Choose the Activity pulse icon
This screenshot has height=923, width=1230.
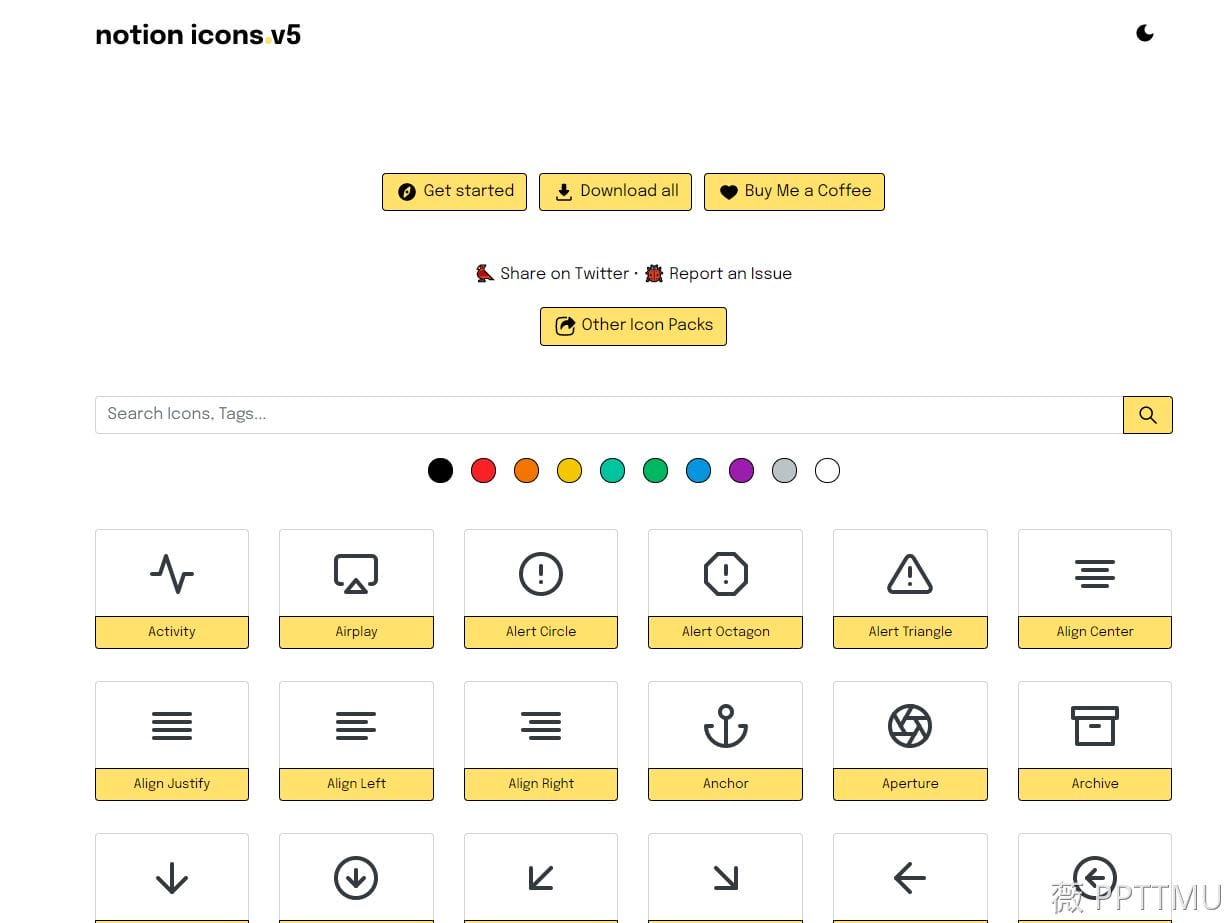172,574
